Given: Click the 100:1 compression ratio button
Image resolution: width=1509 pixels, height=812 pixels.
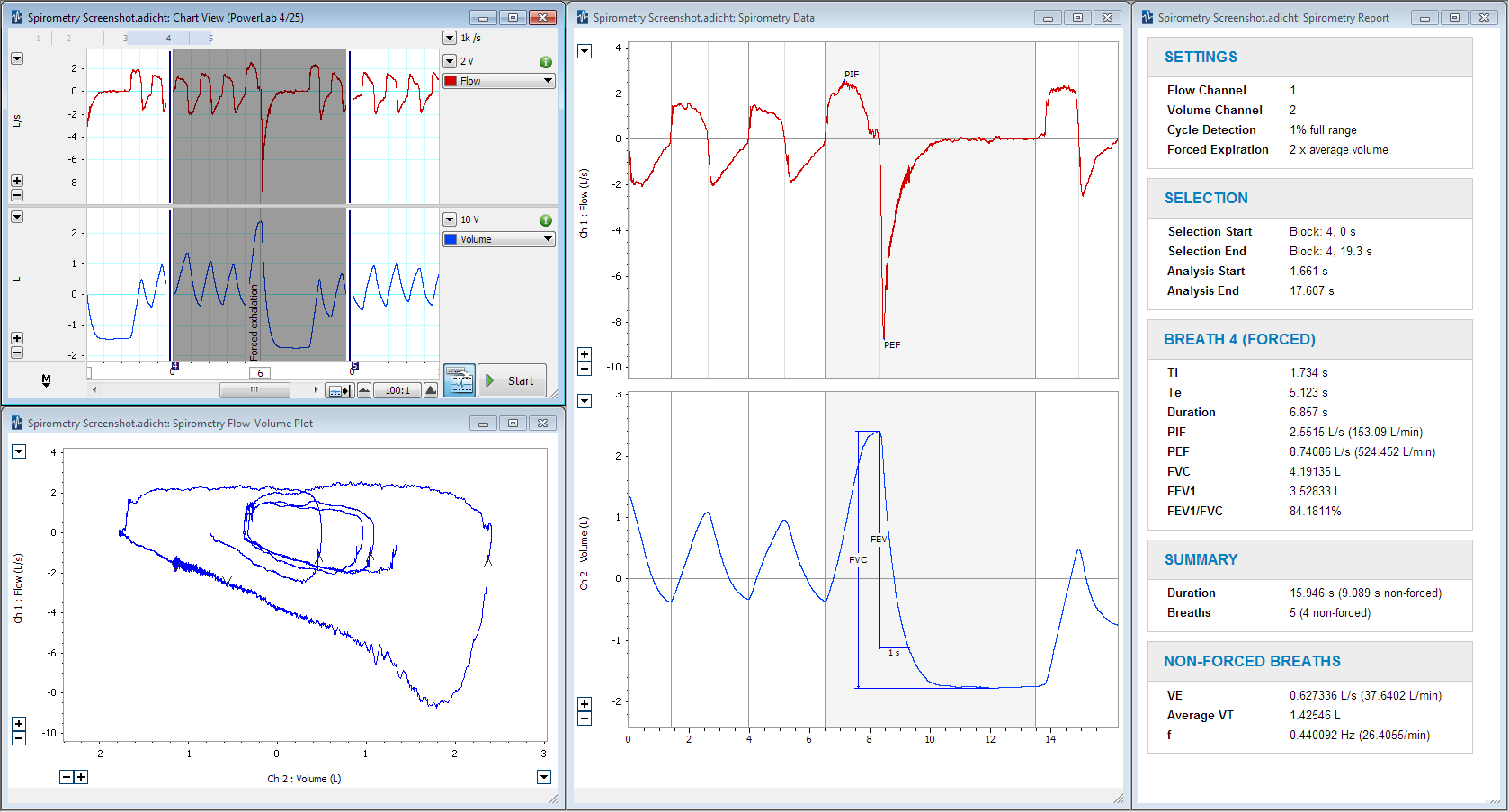Looking at the screenshot, I should pyautogui.click(x=397, y=390).
